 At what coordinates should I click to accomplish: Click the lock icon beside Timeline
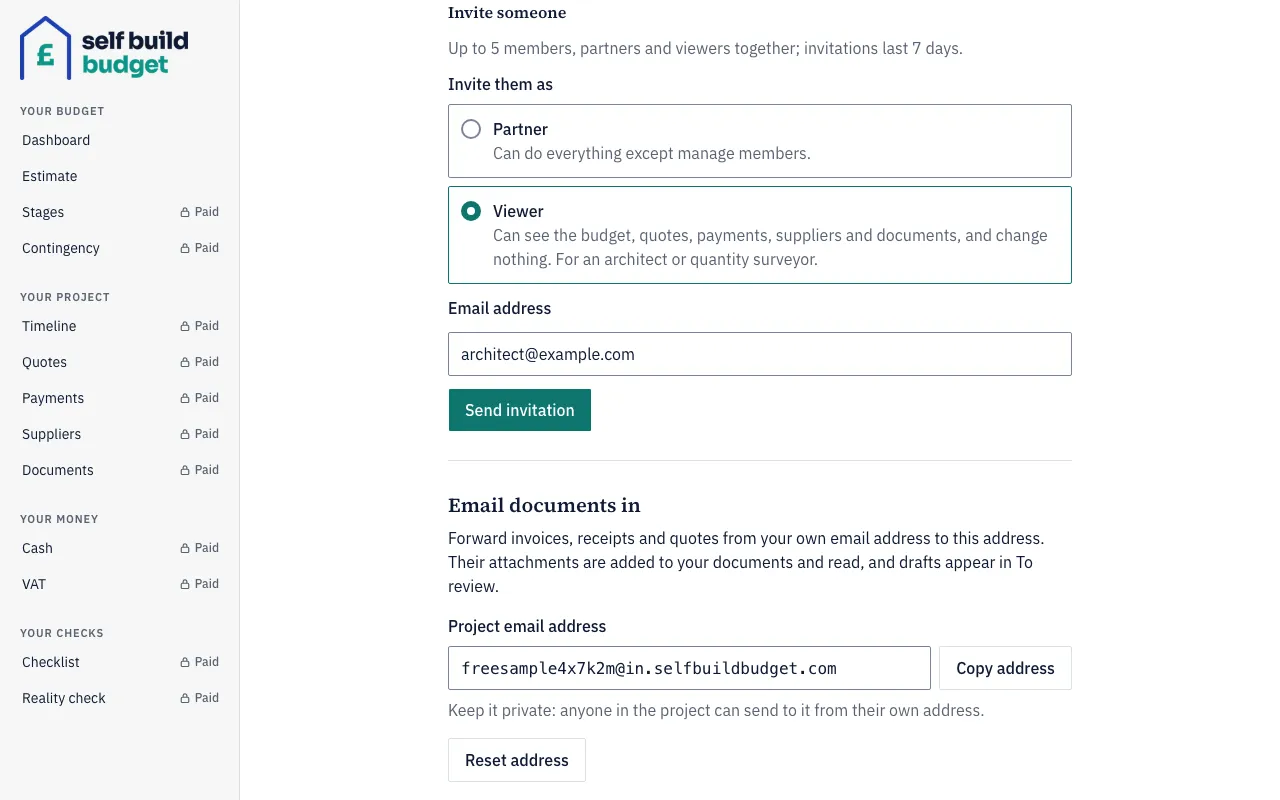(185, 326)
